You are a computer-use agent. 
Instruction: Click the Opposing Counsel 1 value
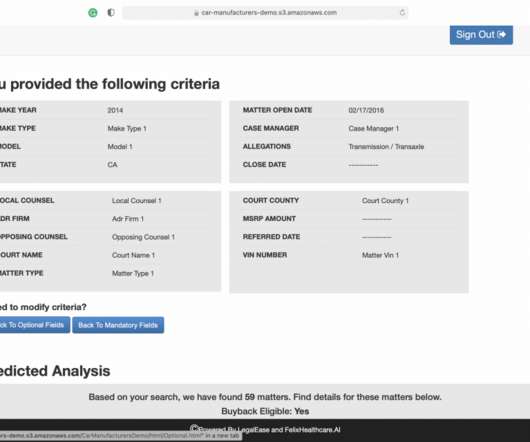click(x=143, y=237)
